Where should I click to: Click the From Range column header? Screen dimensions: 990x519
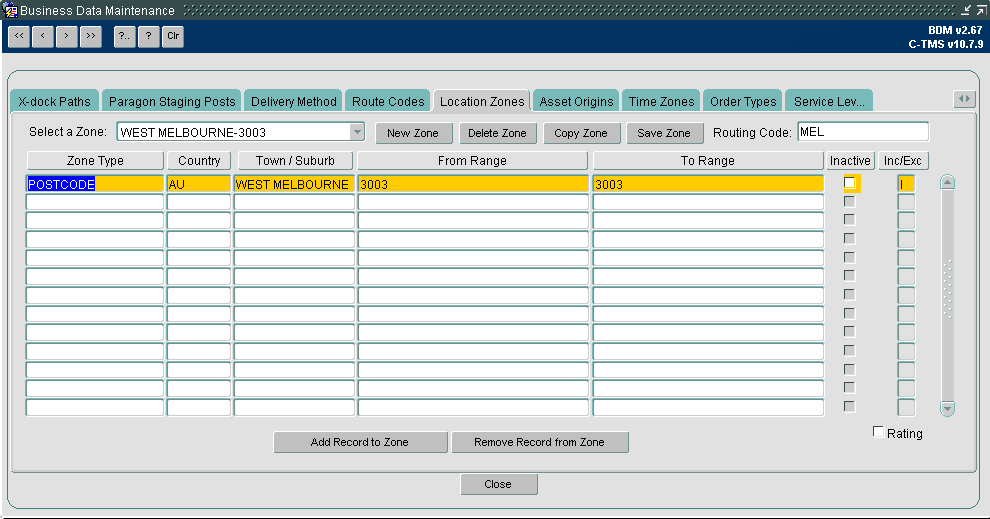472,161
